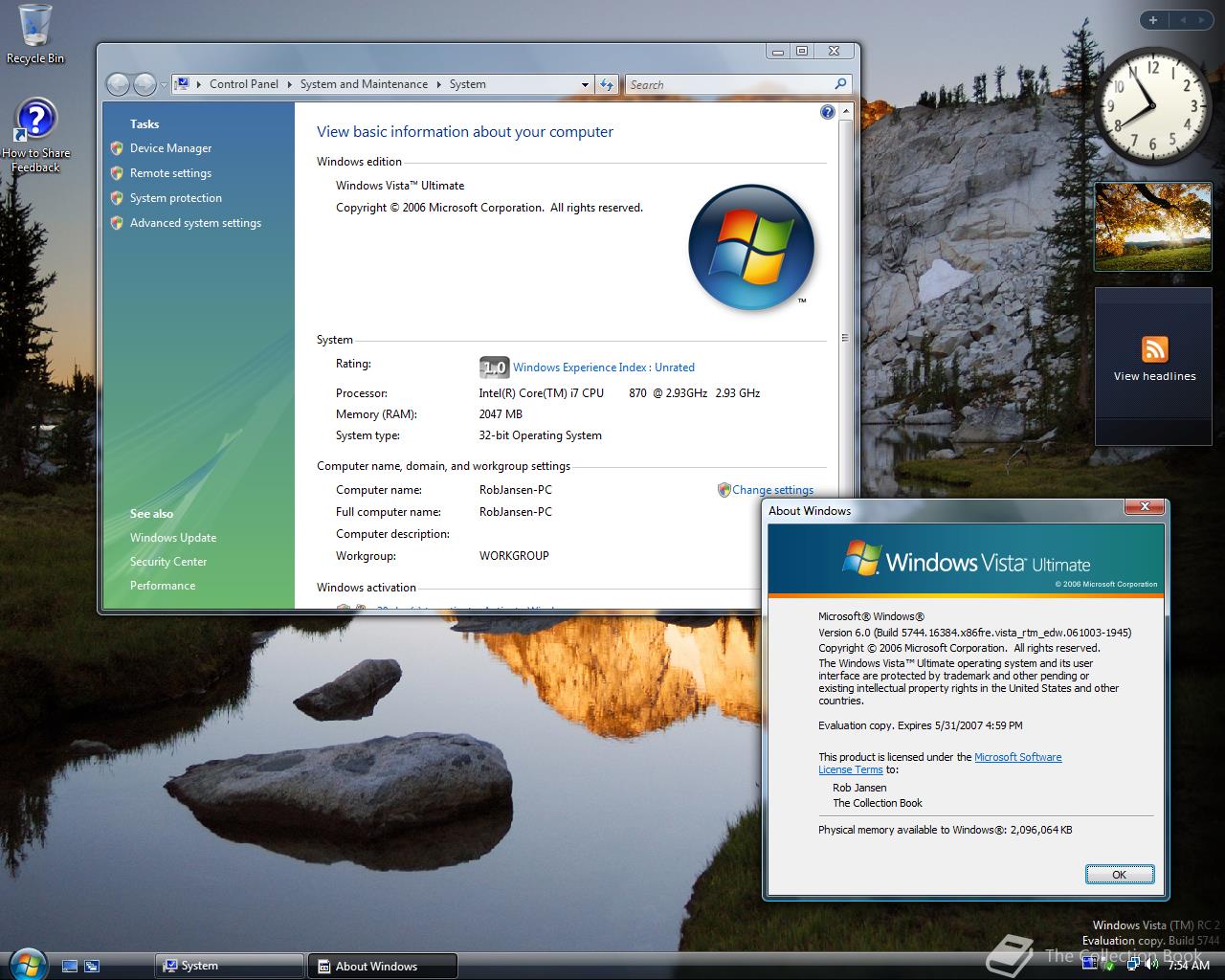Expand arrow after System and Maintenance breadcrumb
The width and height of the screenshot is (1225, 980).
click(x=439, y=84)
